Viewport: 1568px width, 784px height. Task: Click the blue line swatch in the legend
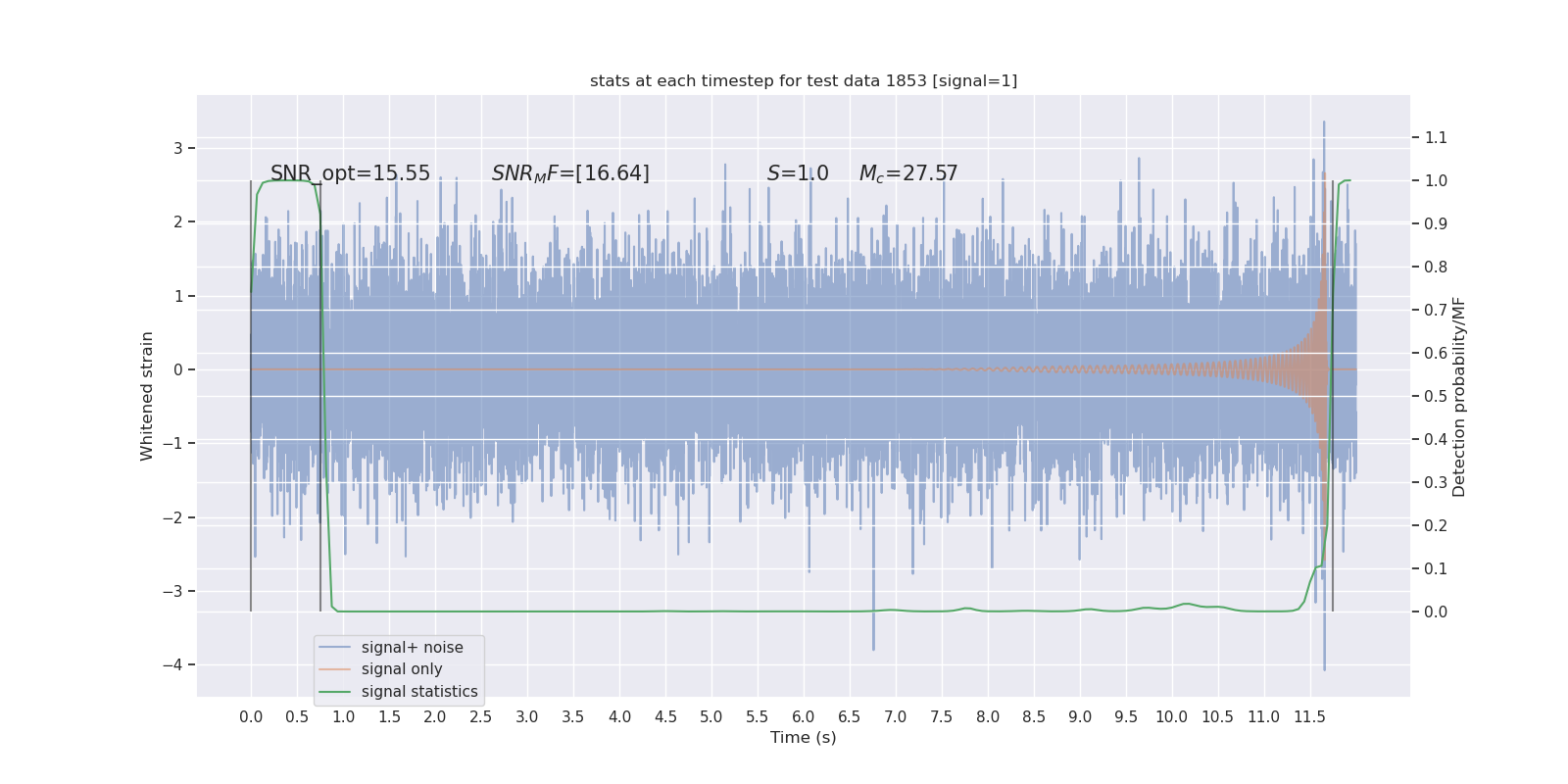click(x=335, y=648)
